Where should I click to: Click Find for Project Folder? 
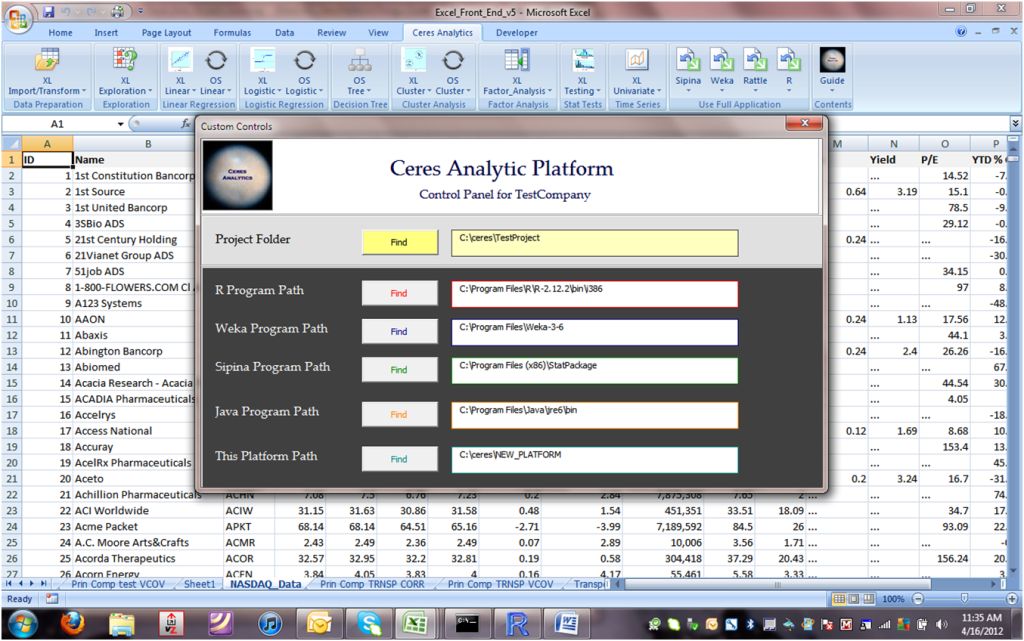(400, 242)
